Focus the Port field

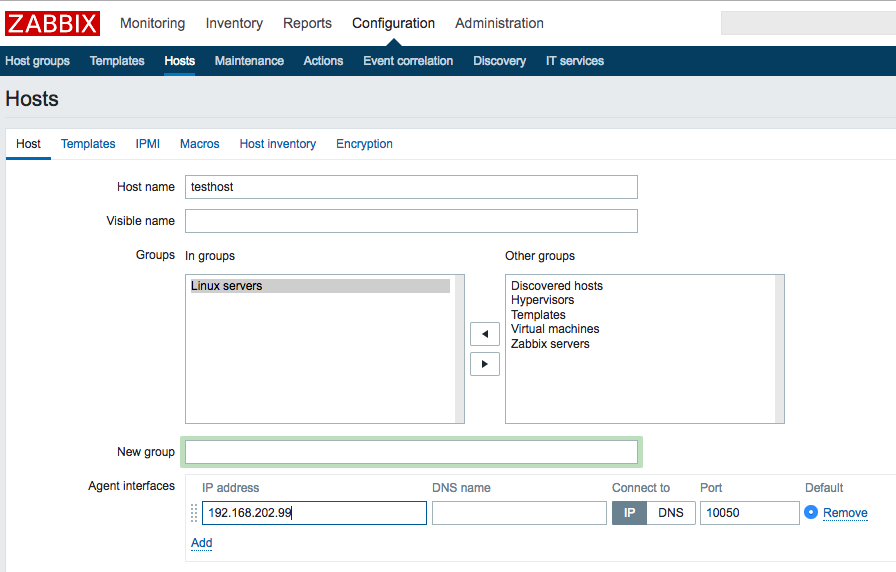[x=750, y=513]
